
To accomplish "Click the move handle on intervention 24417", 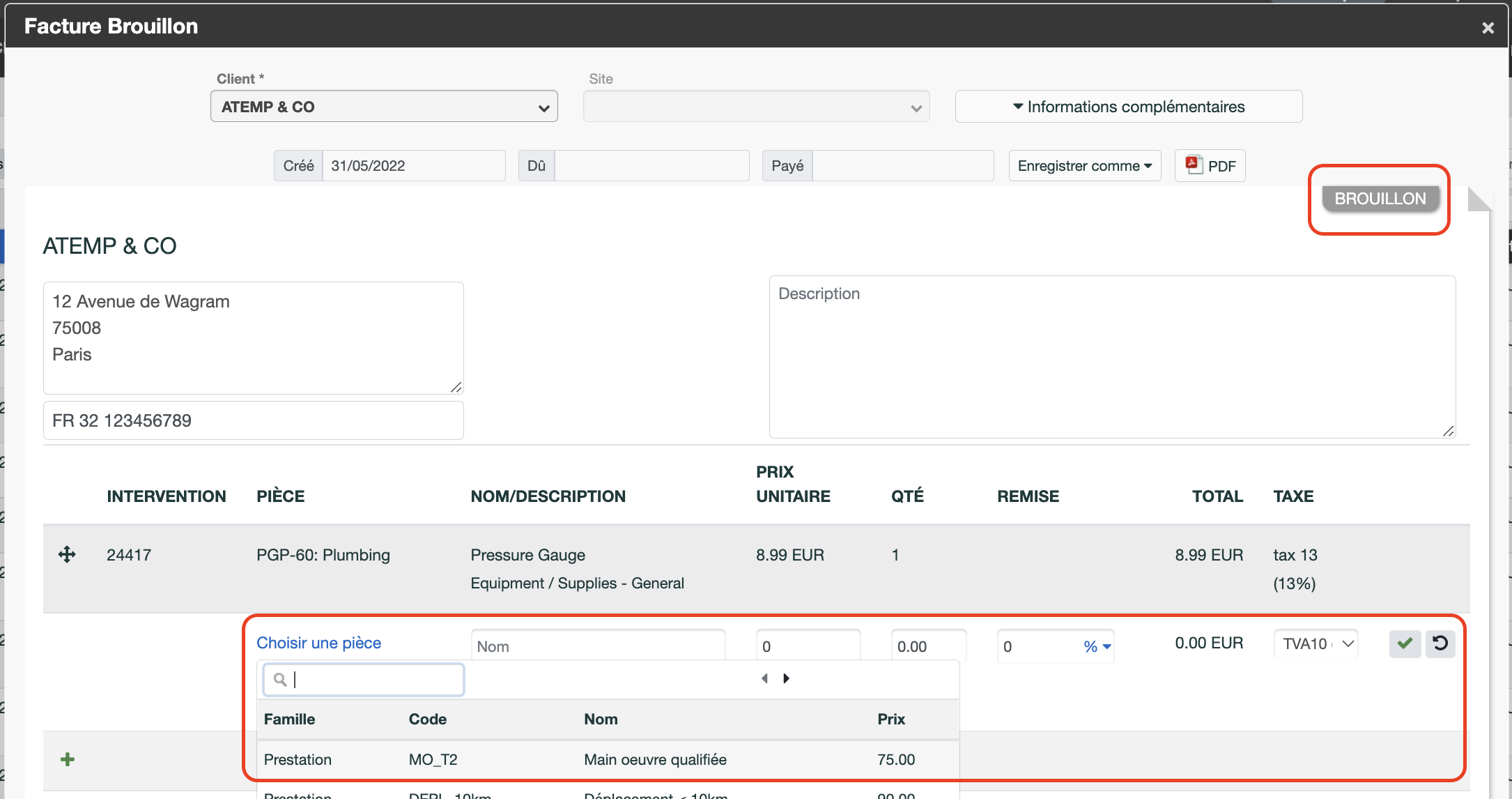I will pos(67,555).
